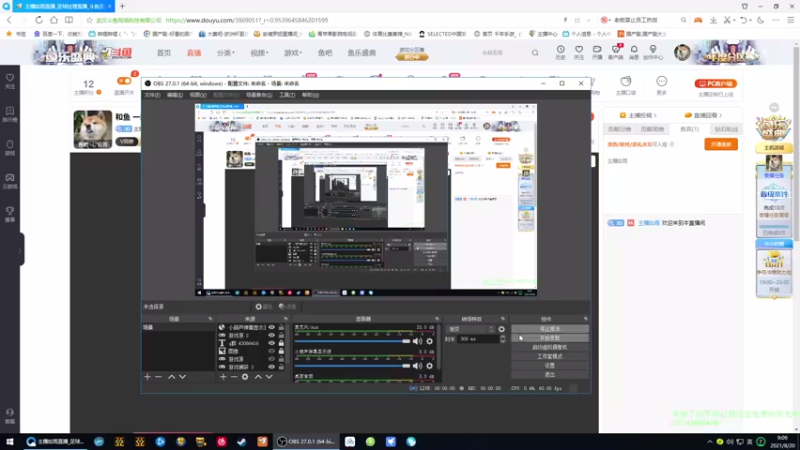
Task: Expand the 游戏 dropdown in Douyu navigation
Action: click(293, 53)
